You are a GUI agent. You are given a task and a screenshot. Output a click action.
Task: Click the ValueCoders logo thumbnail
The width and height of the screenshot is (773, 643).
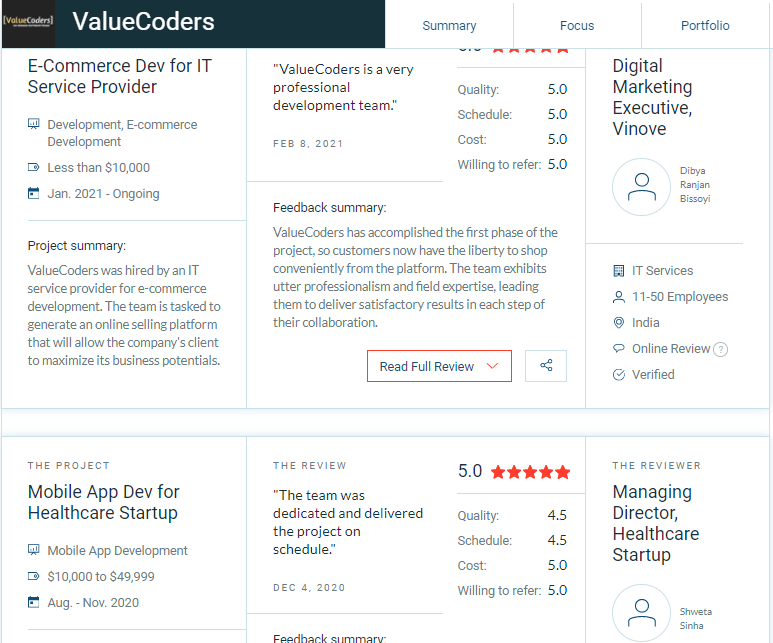point(28,23)
